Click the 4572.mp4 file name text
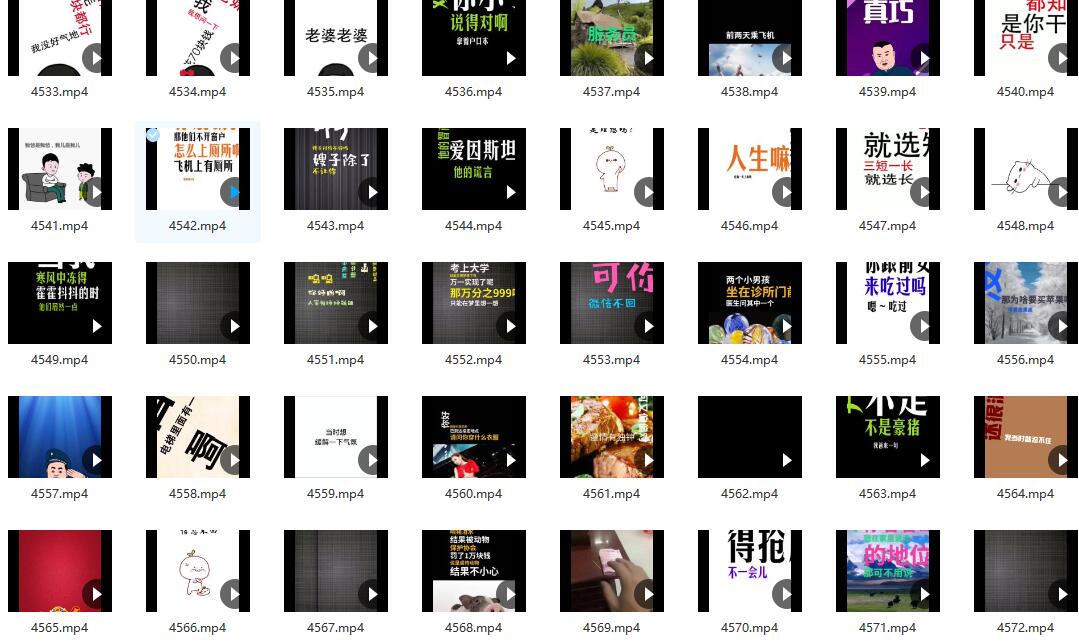Screen dimensions: 1079x642 [x=1025, y=628]
